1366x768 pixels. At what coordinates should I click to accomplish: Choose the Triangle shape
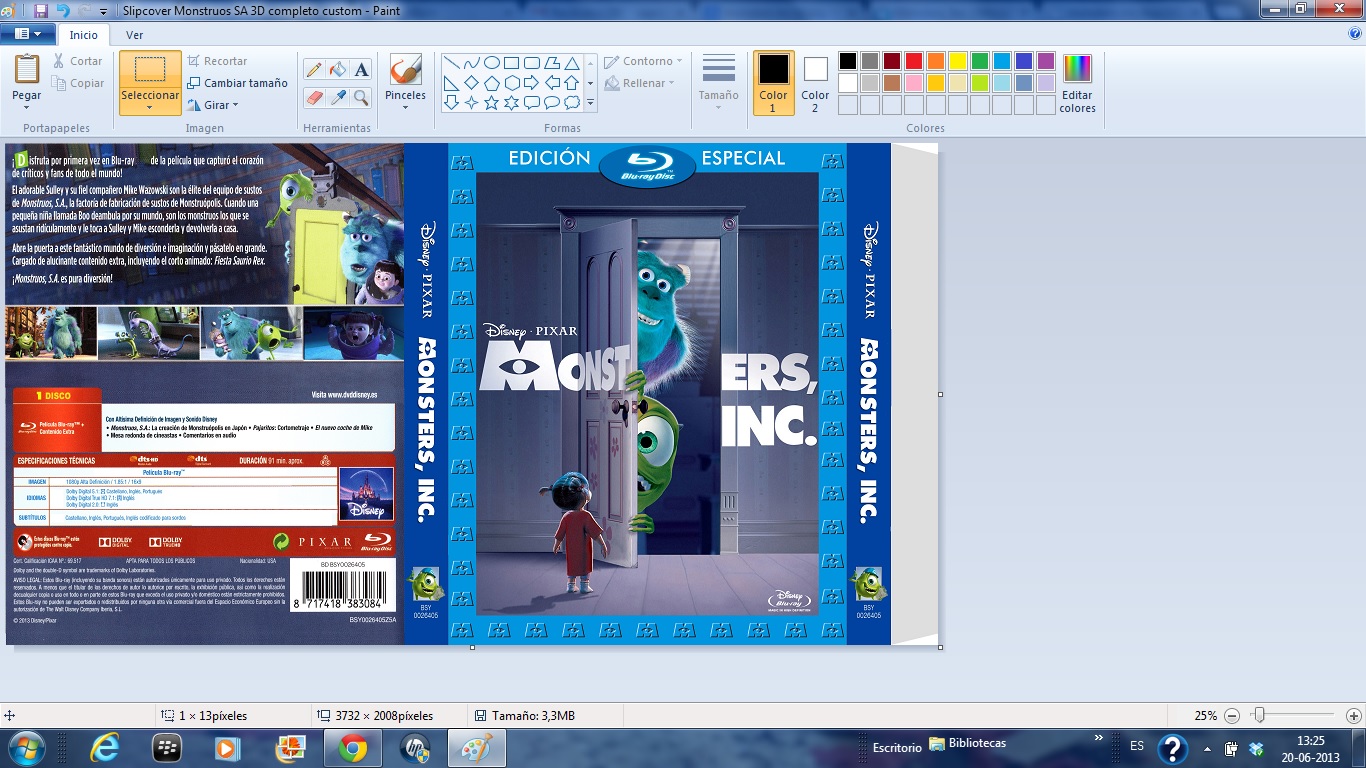pyautogui.click(x=571, y=63)
